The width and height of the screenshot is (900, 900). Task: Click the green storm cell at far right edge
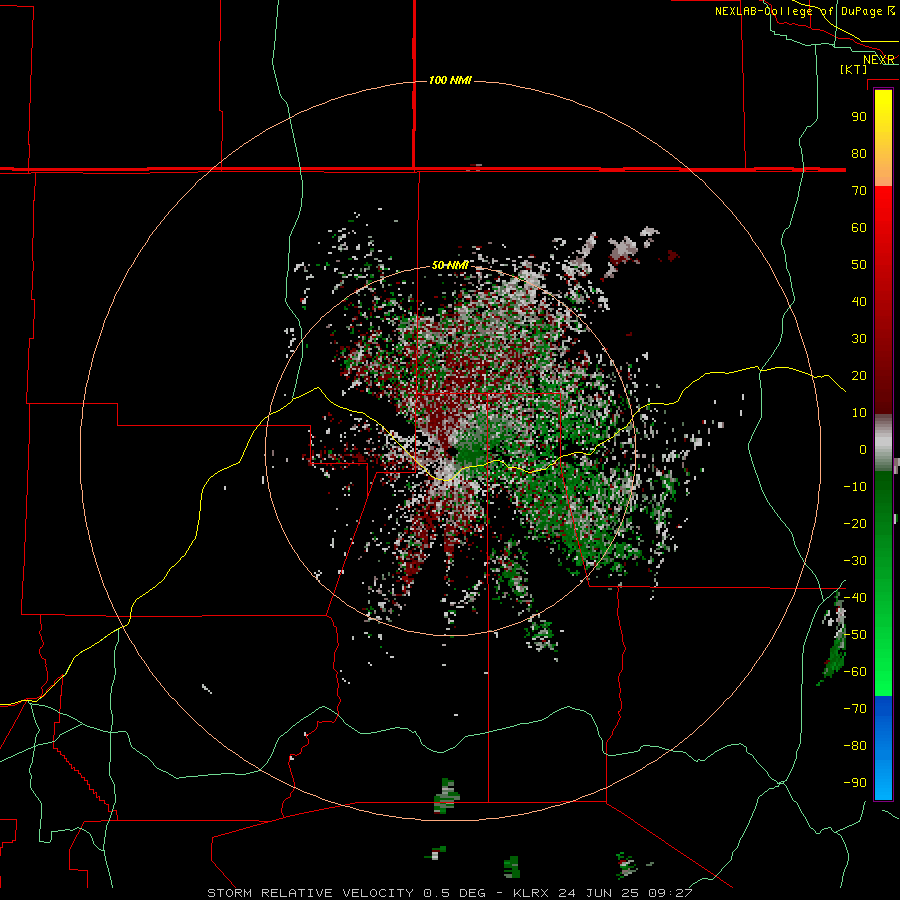834,640
